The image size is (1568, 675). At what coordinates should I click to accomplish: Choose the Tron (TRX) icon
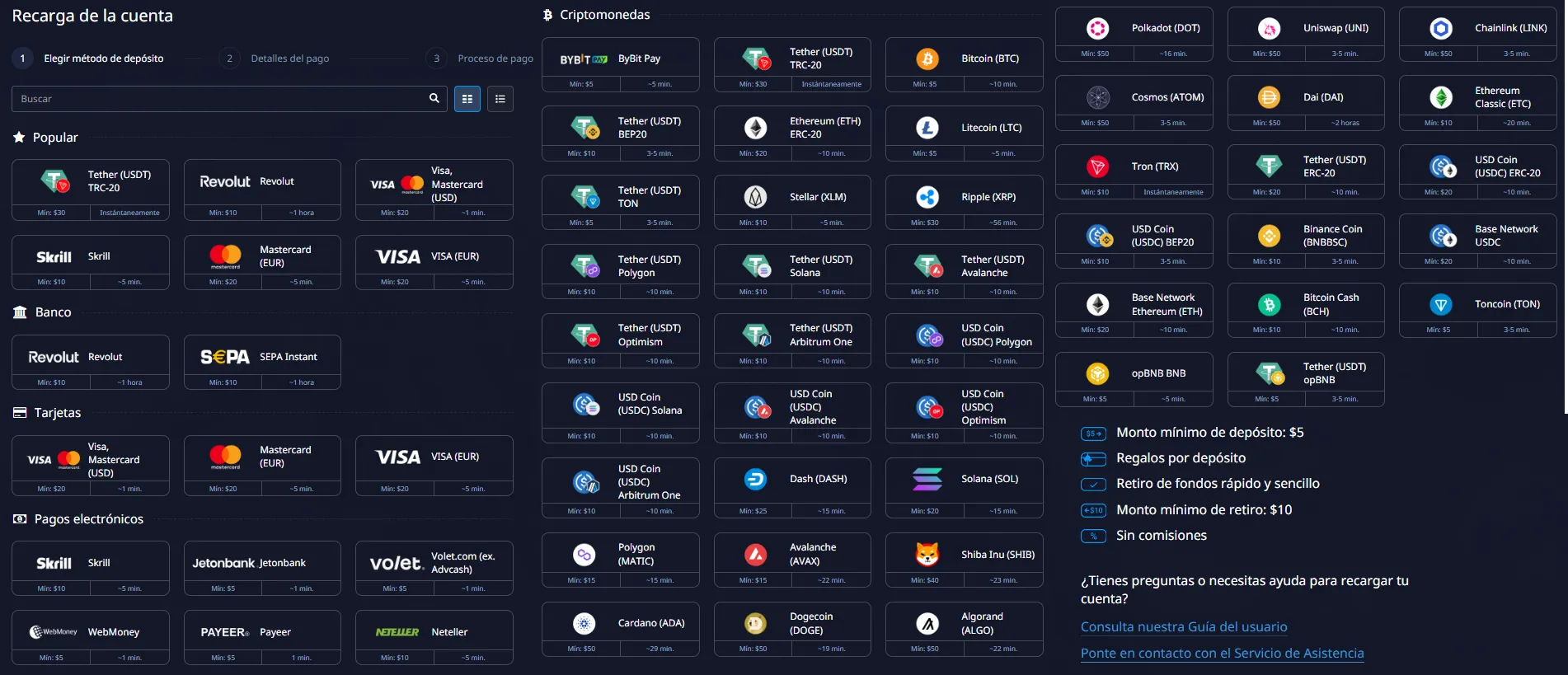(1097, 166)
